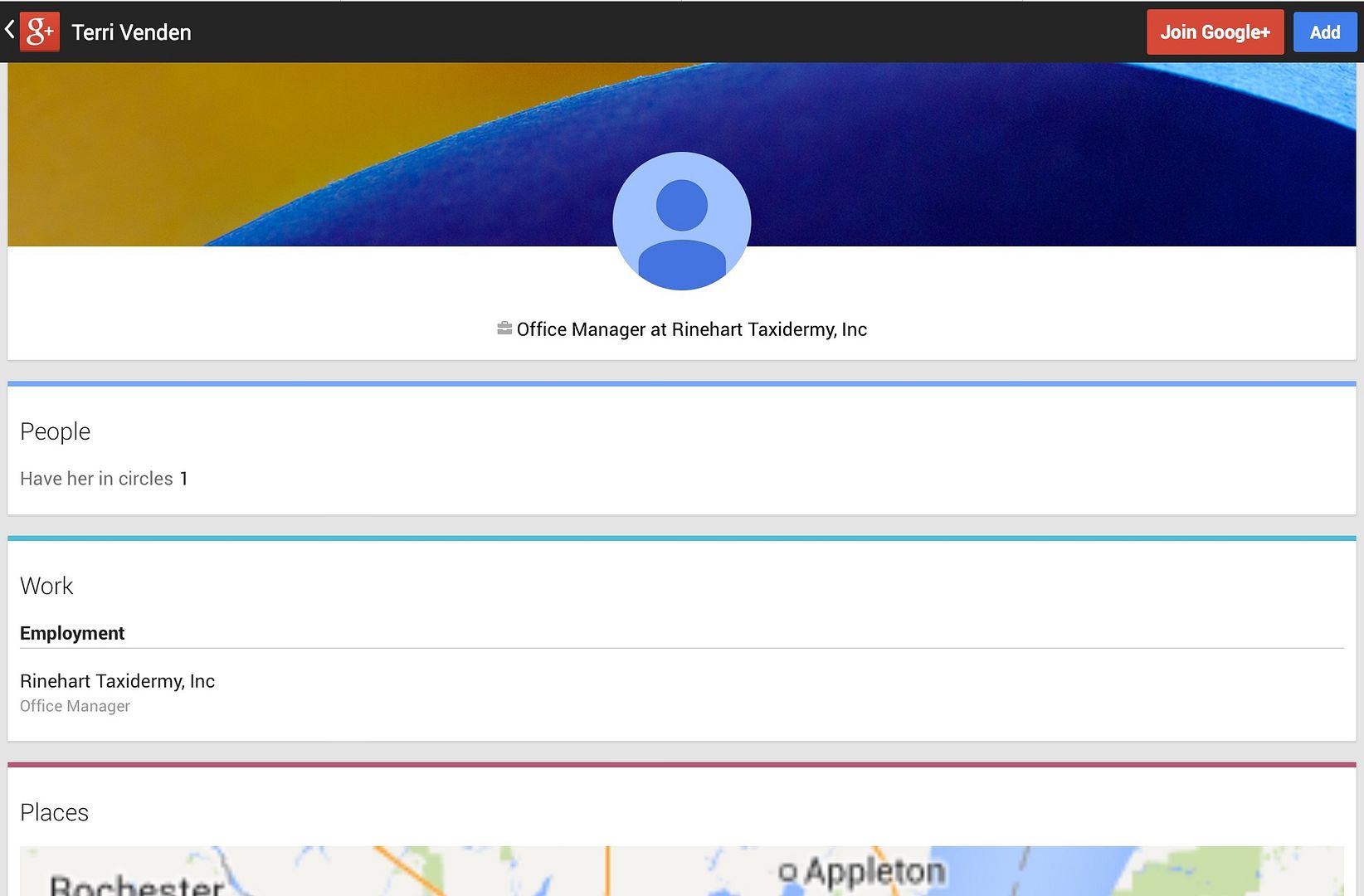Click the Office Manager at Rinehart Taxidermy tagline
Viewport: 1364px width, 896px height.
[x=691, y=329]
